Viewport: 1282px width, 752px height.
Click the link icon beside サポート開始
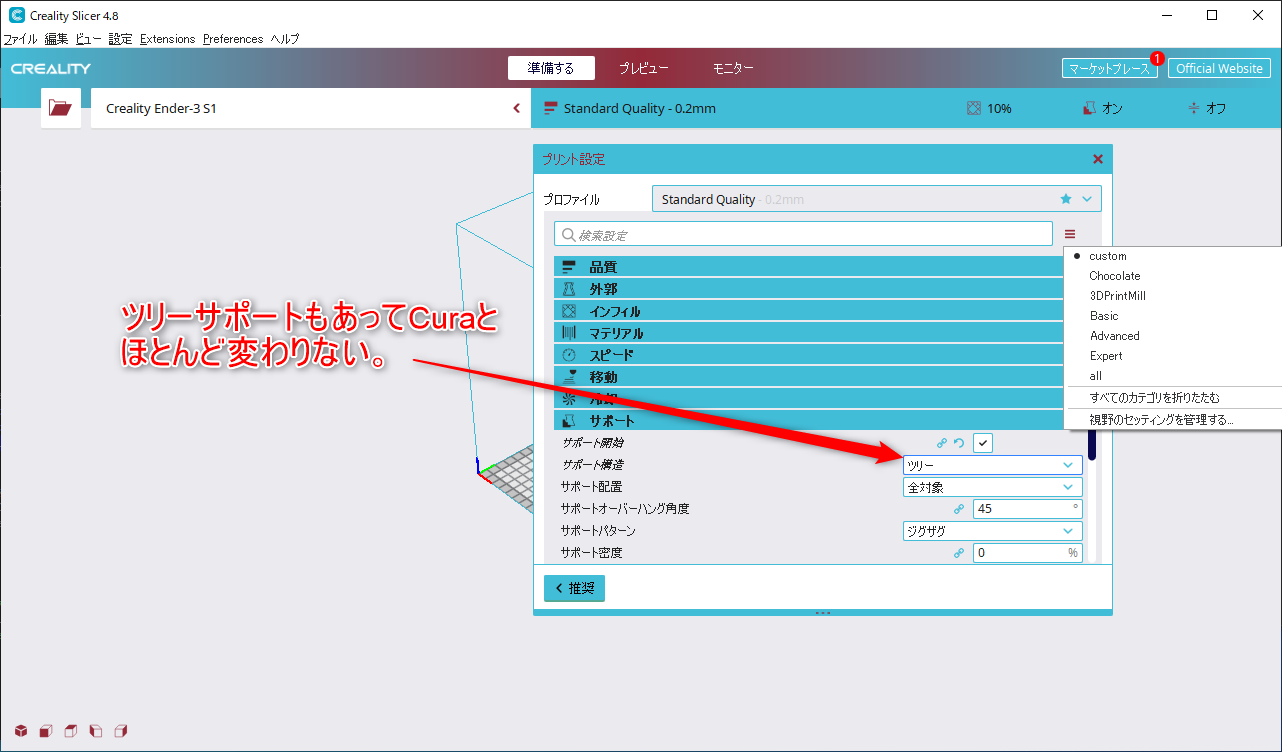(942, 443)
